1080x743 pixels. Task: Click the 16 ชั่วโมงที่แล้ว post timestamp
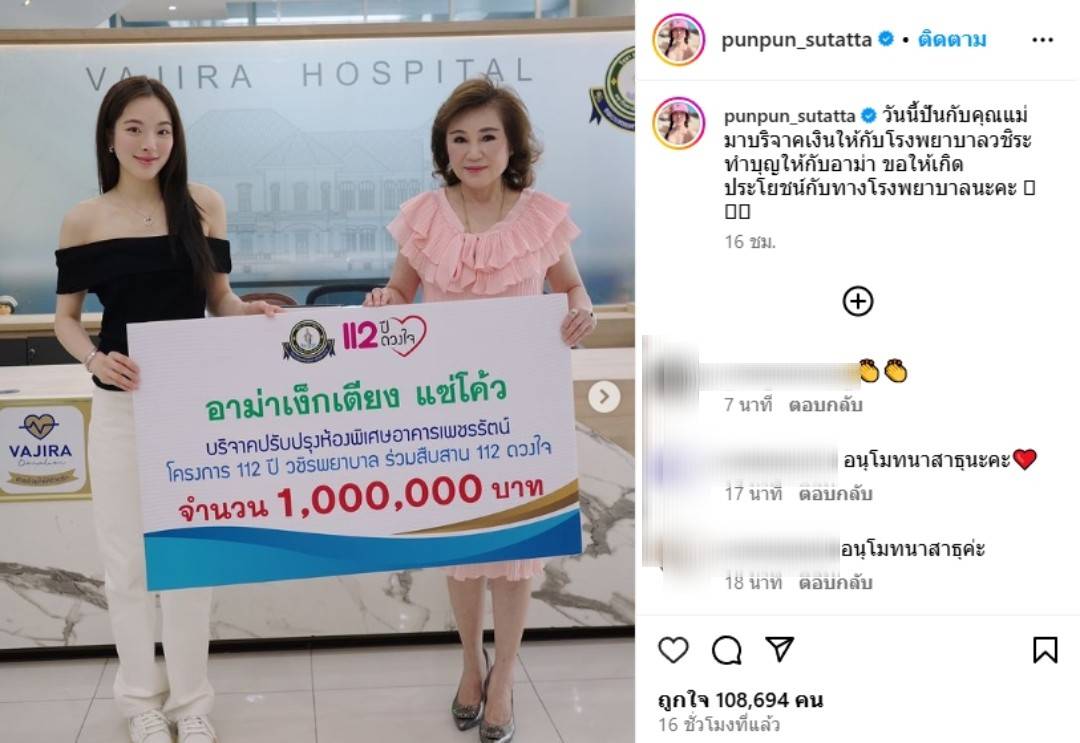(719, 725)
